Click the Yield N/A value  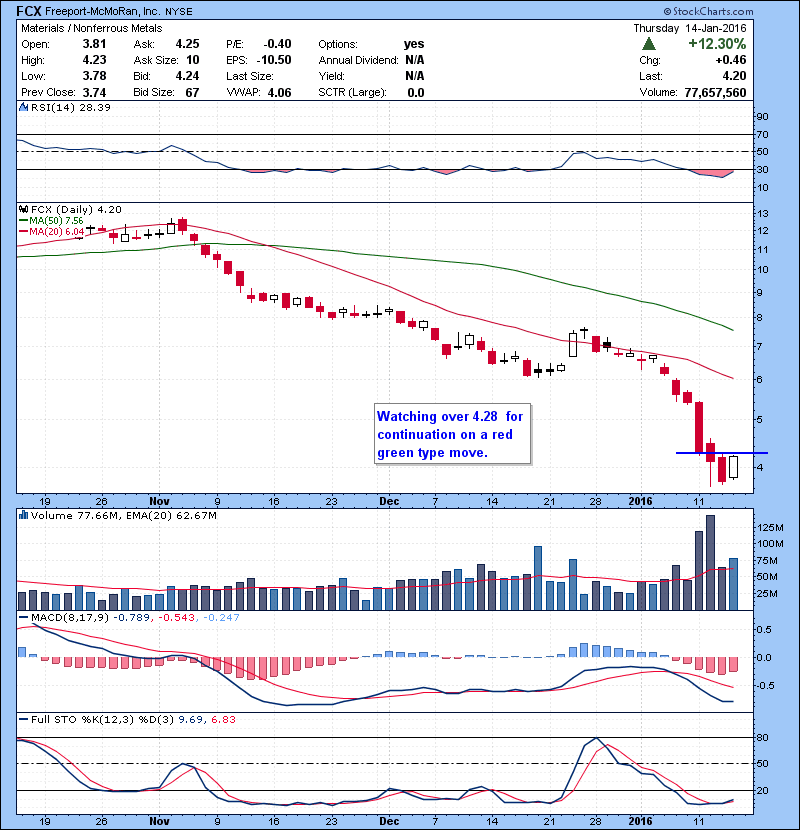click(x=415, y=76)
